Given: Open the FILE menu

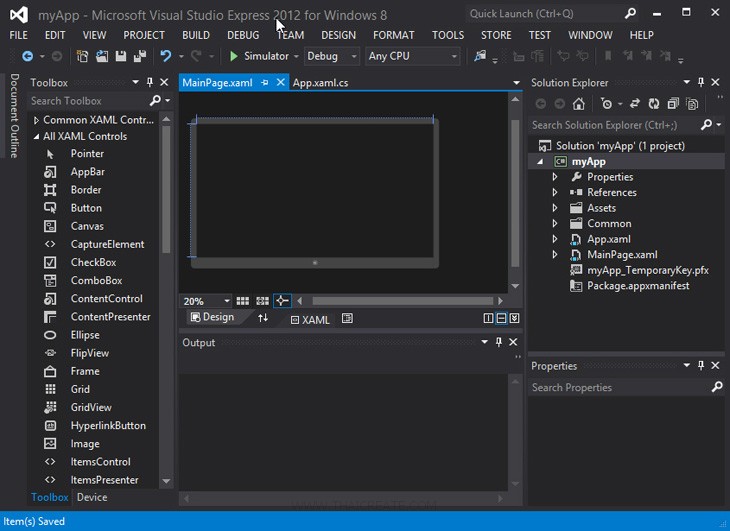Looking at the screenshot, I should (x=19, y=35).
